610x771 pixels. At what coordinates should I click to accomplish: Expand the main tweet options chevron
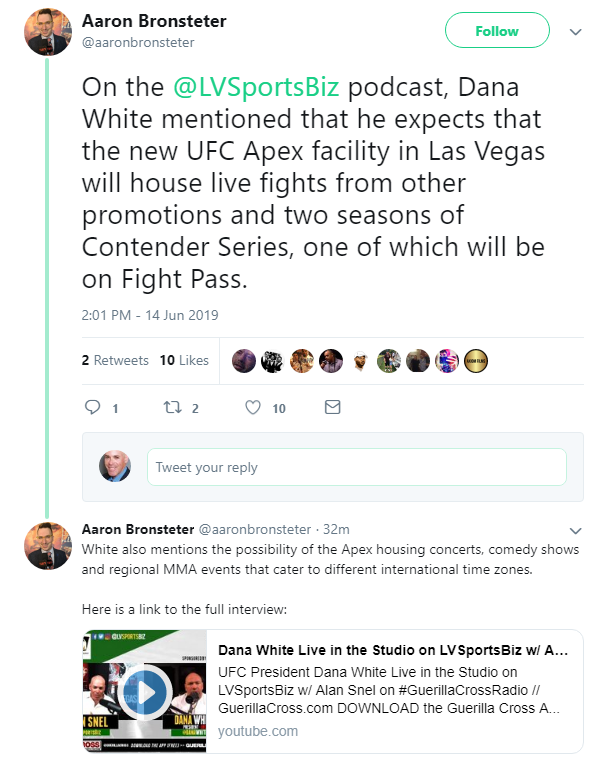(x=576, y=32)
